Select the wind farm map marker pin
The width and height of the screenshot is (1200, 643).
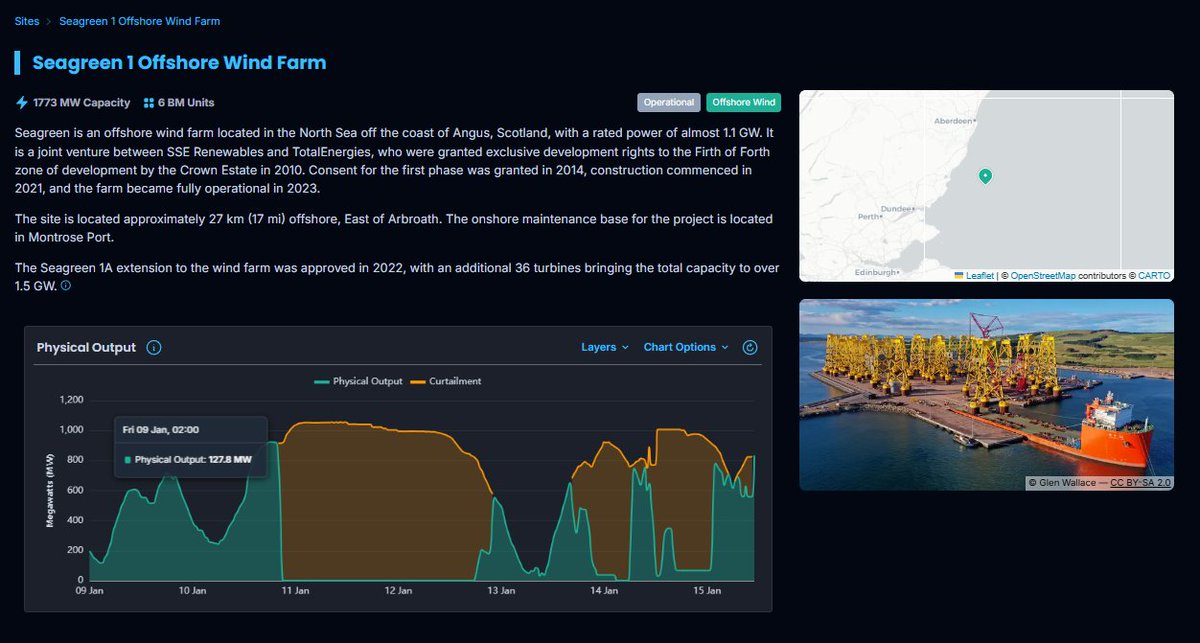(x=985, y=176)
